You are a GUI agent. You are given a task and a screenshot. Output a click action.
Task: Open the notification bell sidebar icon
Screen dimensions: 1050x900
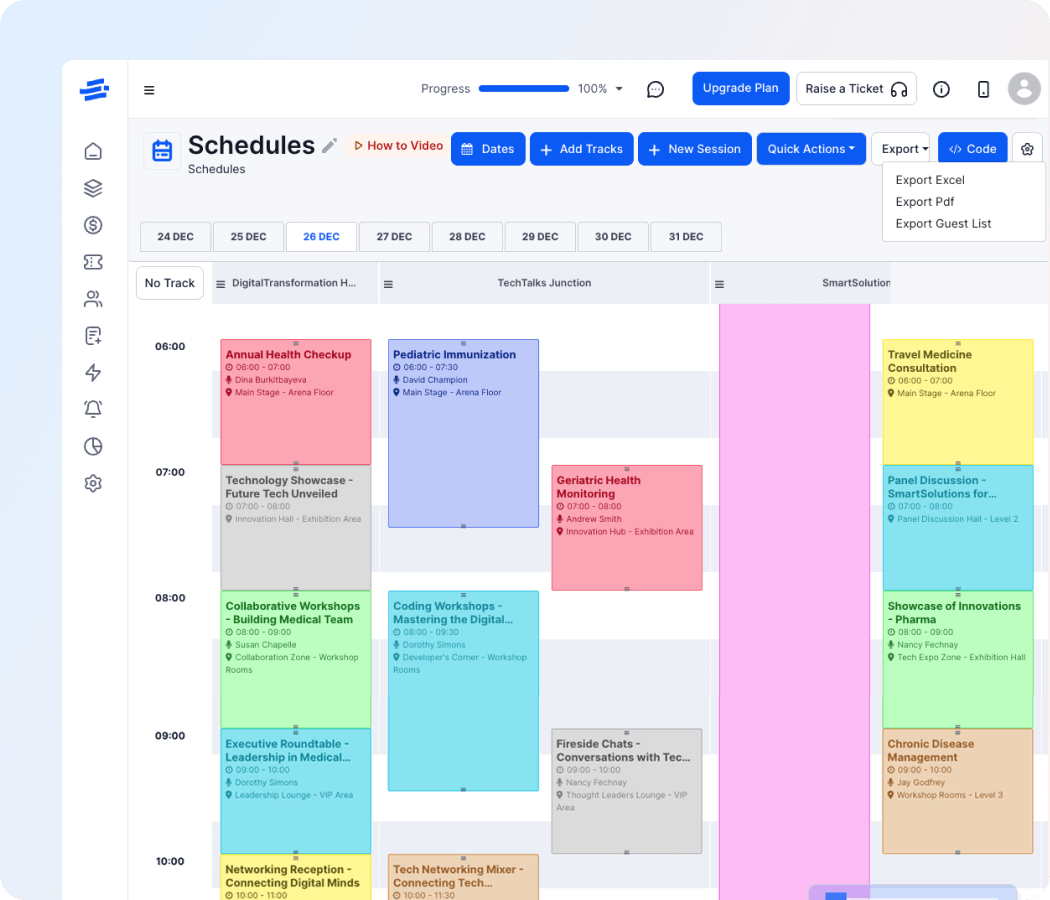[93, 409]
